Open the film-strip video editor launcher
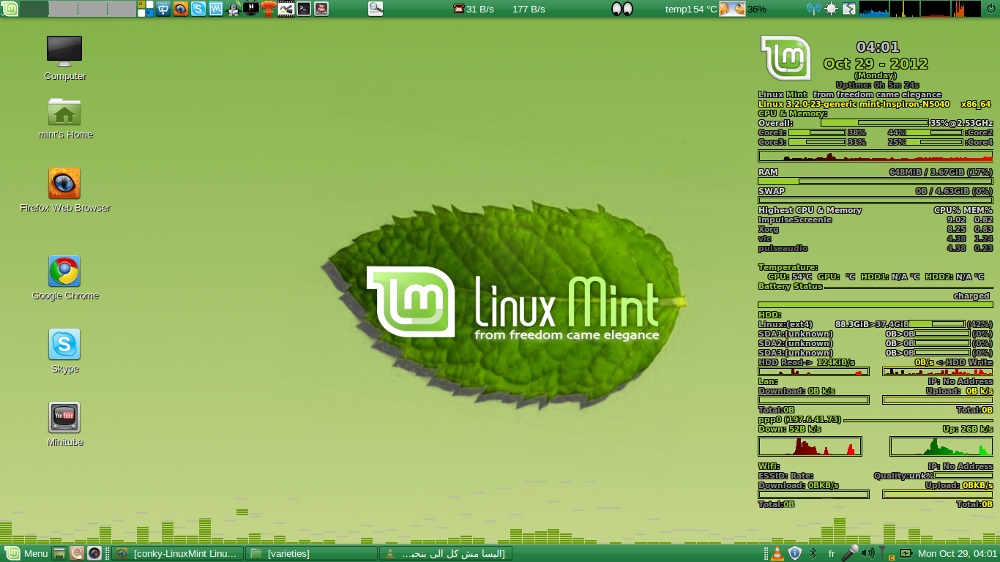Screen dimensions: 1000x562 (x=286, y=9)
